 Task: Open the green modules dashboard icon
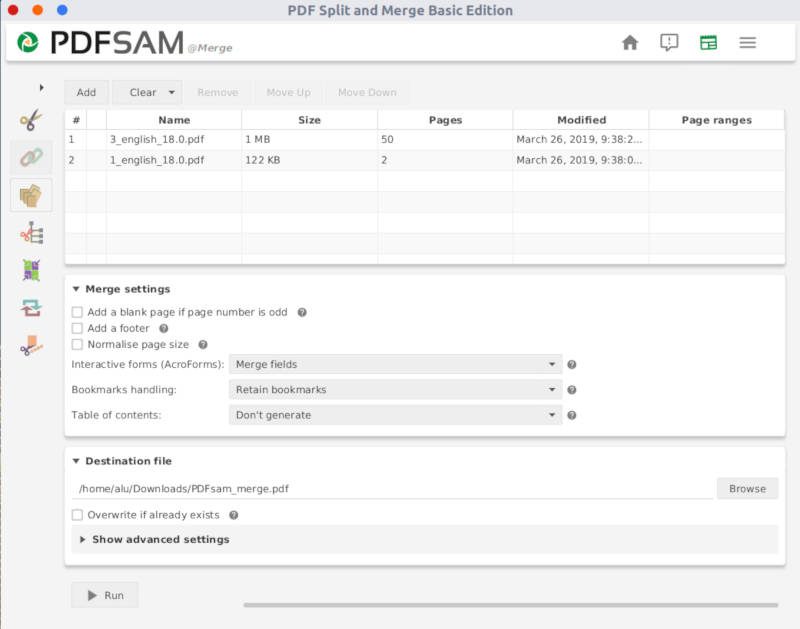coord(708,42)
